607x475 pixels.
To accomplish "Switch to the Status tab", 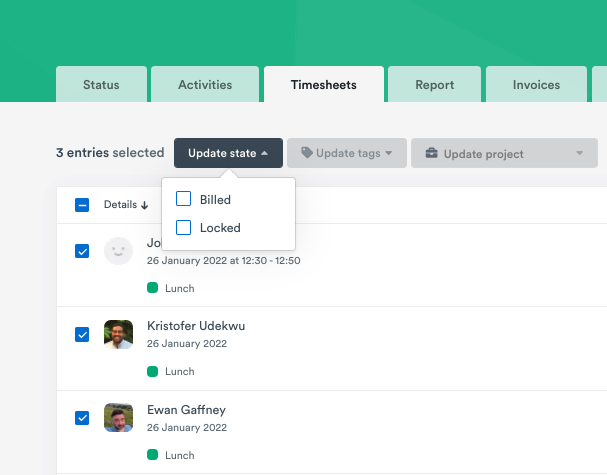I will [x=101, y=85].
